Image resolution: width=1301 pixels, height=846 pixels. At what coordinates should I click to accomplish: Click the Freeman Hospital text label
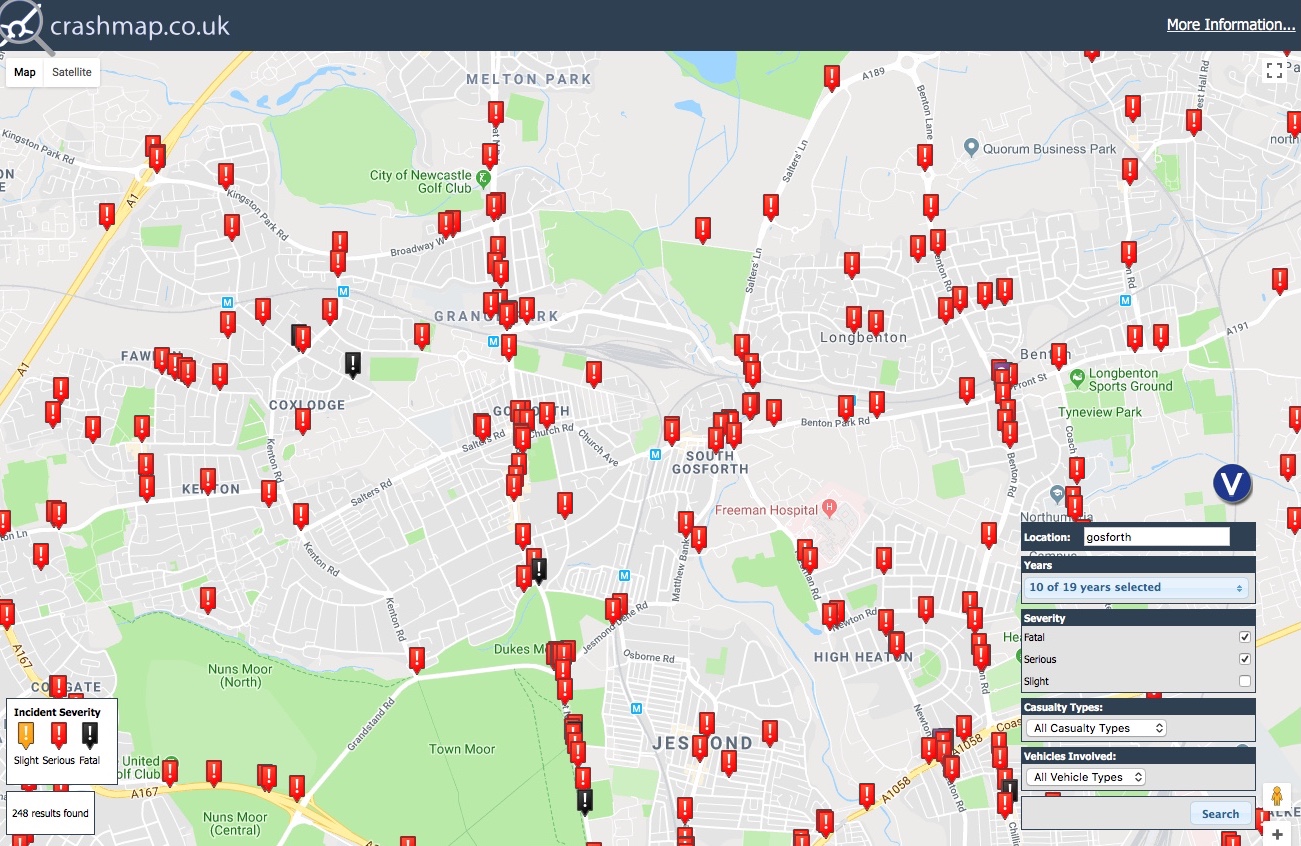[x=766, y=510]
